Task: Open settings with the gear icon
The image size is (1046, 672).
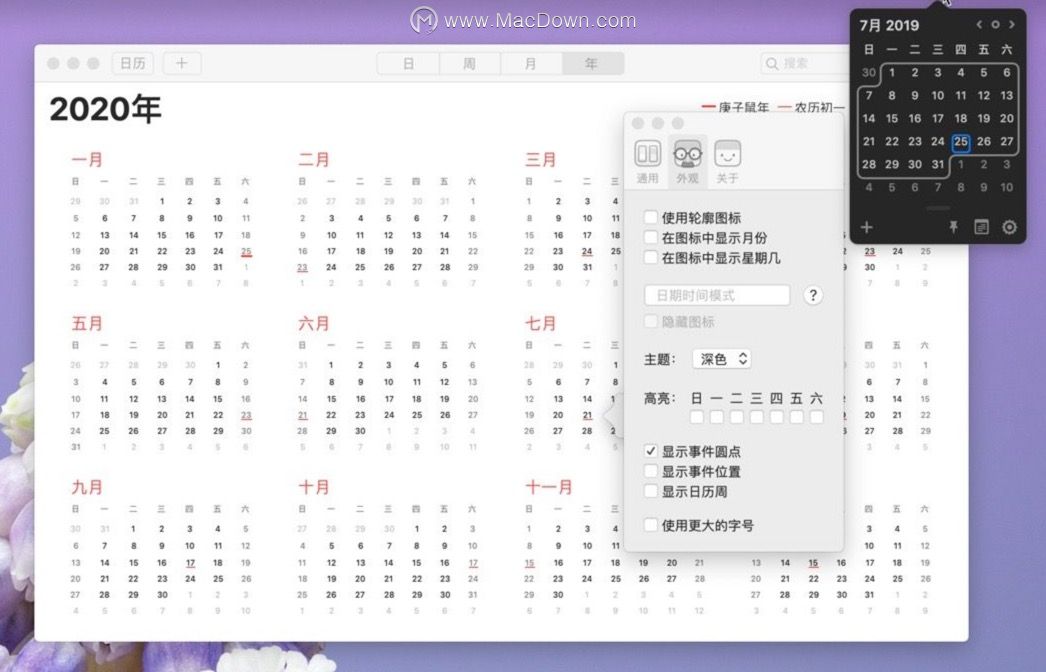Action: (x=1009, y=228)
